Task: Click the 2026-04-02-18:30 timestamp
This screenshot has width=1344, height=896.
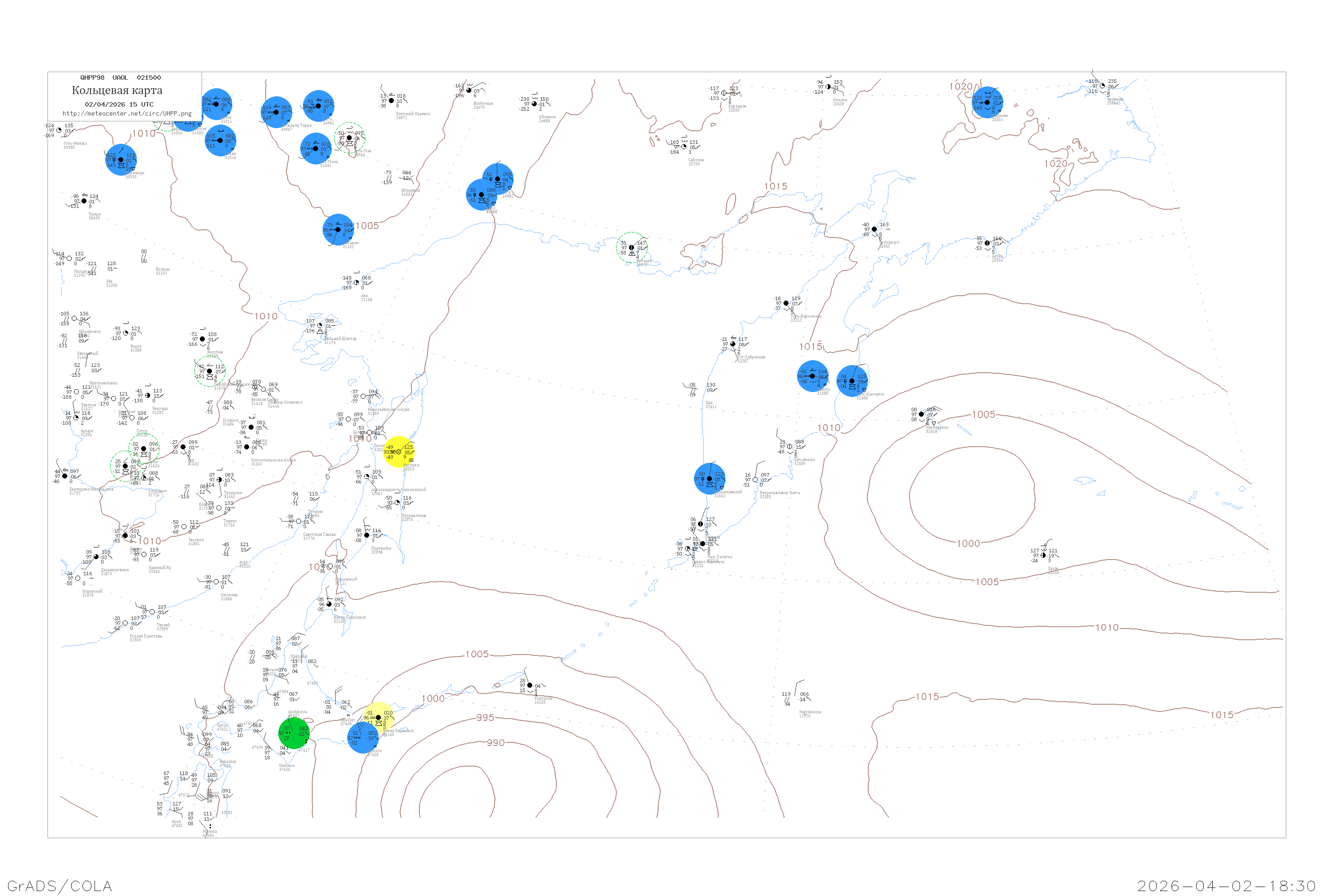Action: point(1226,886)
